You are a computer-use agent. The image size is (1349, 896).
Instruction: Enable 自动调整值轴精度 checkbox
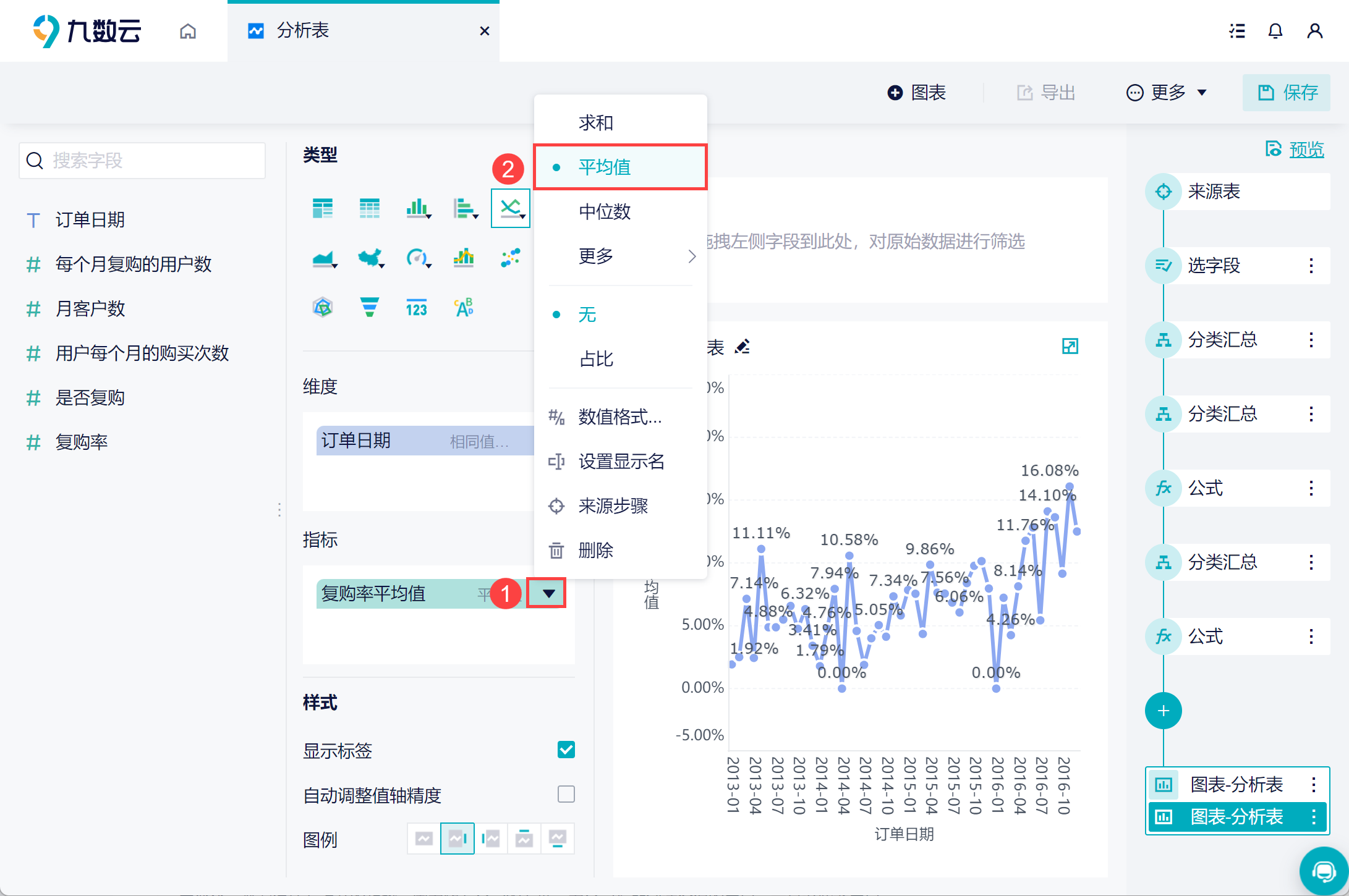pos(566,794)
